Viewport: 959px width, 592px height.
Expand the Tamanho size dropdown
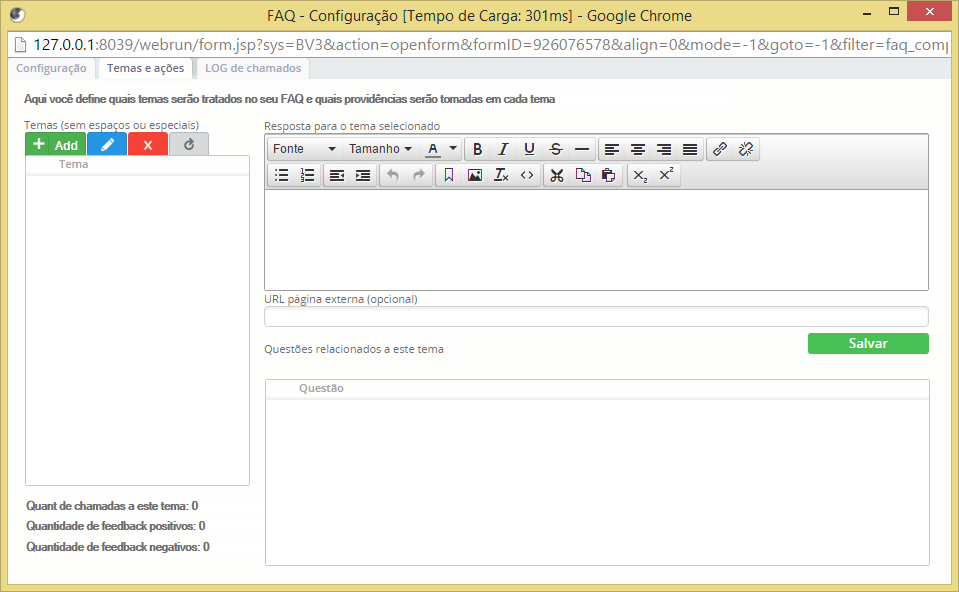click(x=380, y=149)
